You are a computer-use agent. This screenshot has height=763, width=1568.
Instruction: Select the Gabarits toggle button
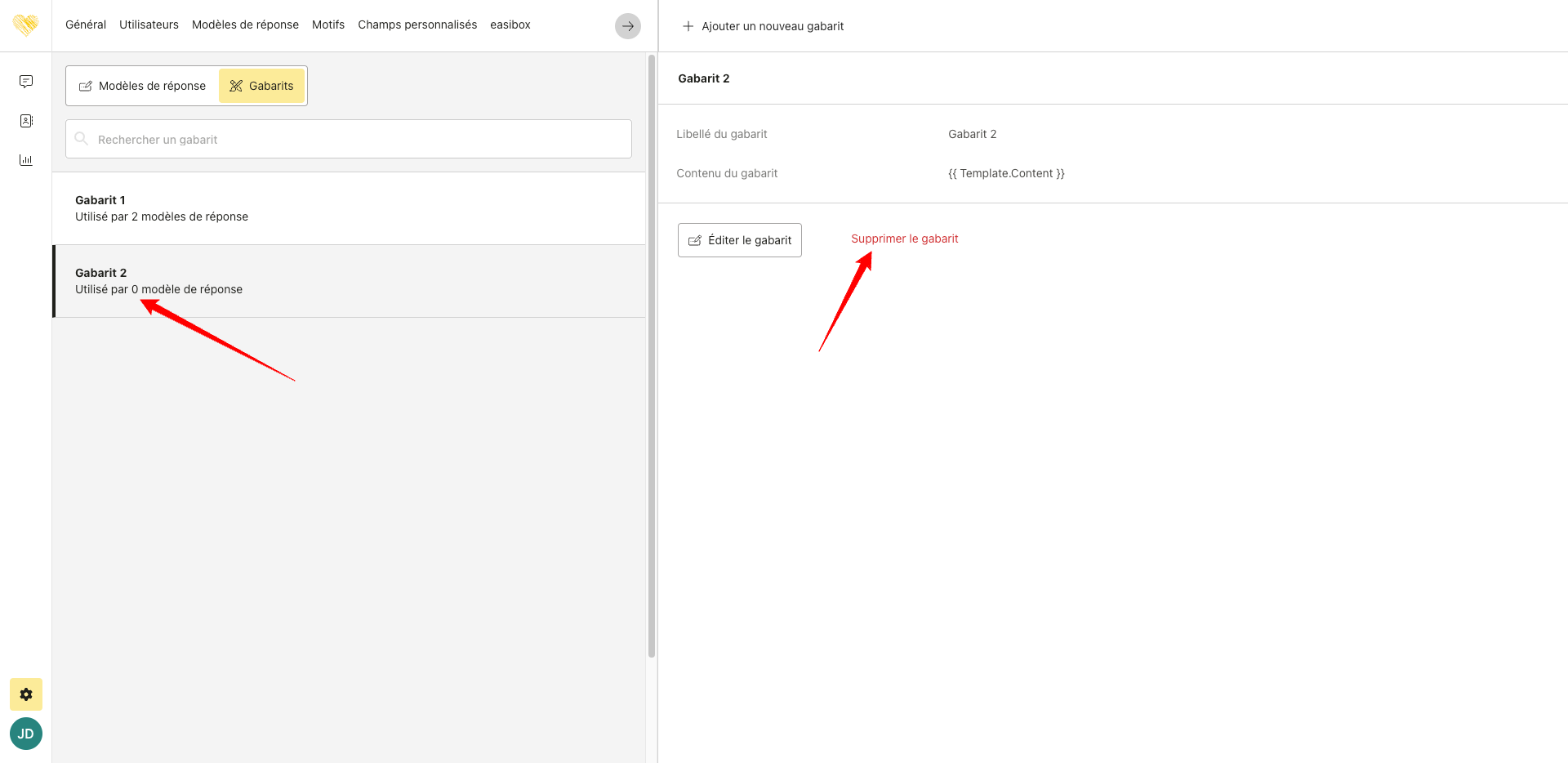click(x=261, y=86)
